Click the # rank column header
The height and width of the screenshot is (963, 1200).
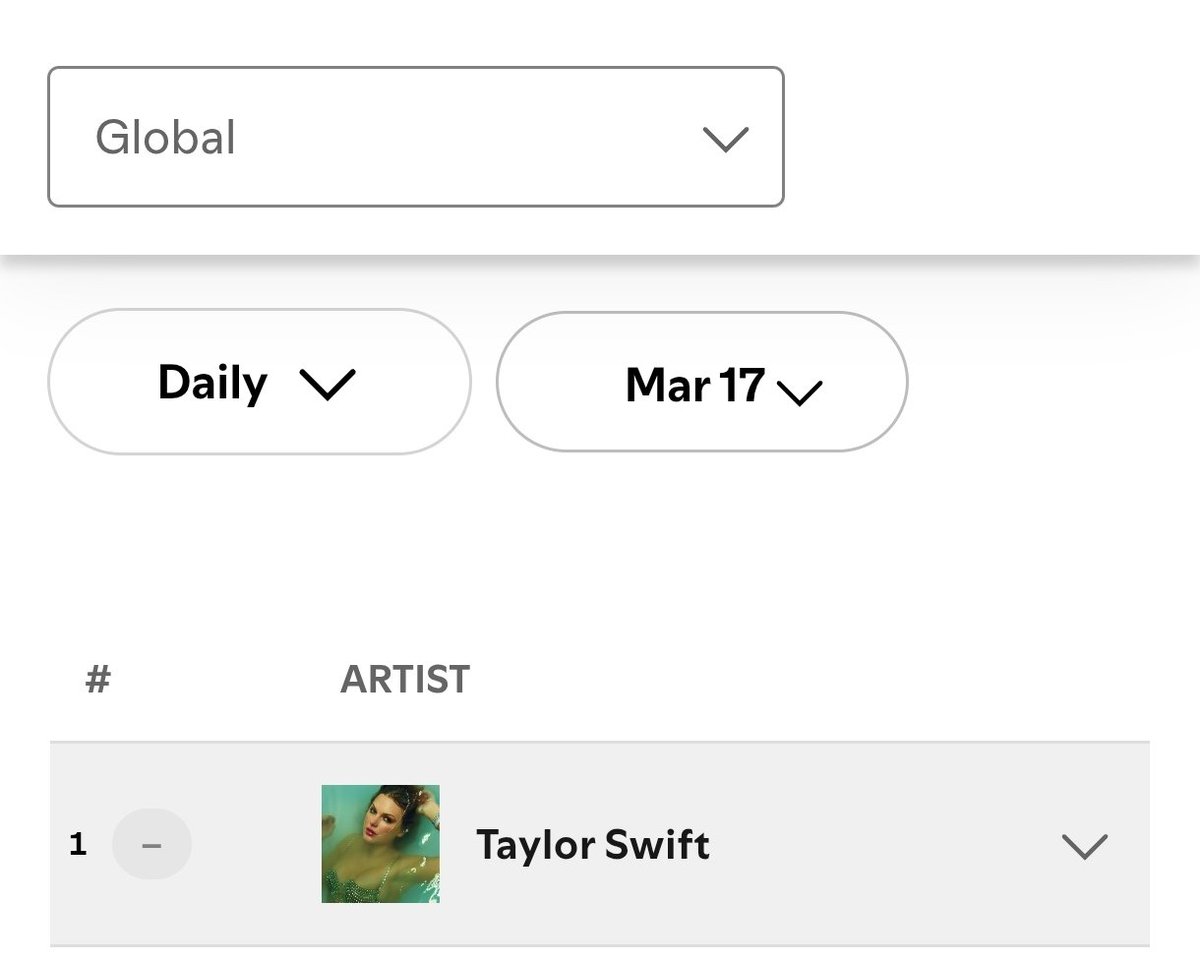tap(98, 680)
